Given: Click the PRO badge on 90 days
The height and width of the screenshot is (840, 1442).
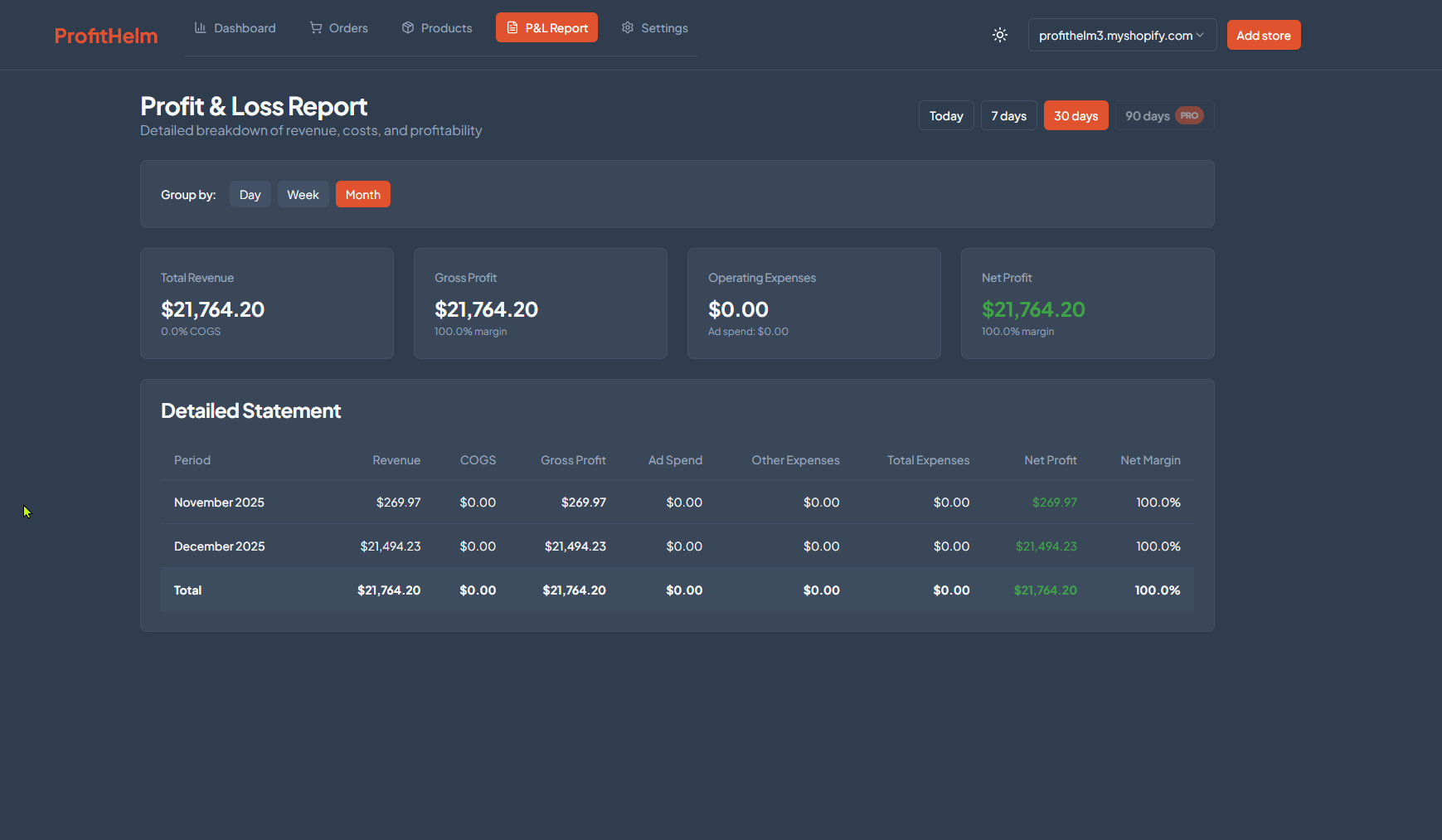Looking at the screenshot, I should [x=1188, y=115].
